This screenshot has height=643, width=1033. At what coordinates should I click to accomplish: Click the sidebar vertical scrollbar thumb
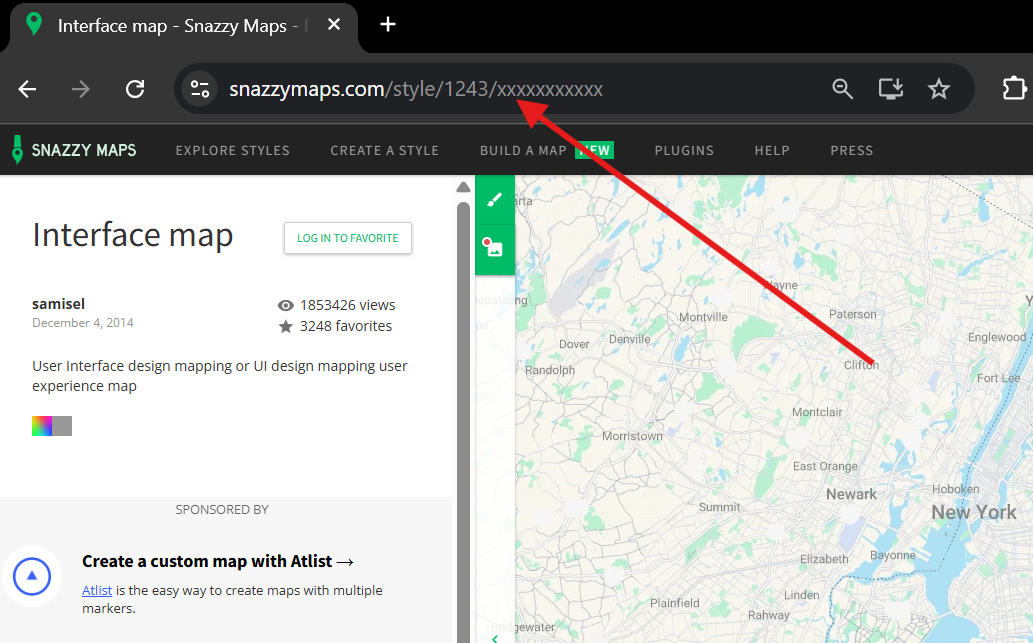point(463,422)
